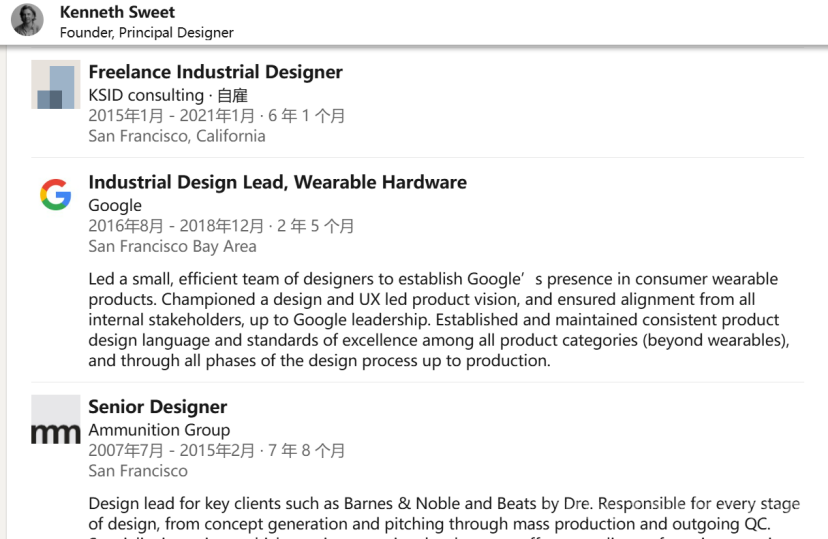Click the Google role description paragraph

coord(439,320)
